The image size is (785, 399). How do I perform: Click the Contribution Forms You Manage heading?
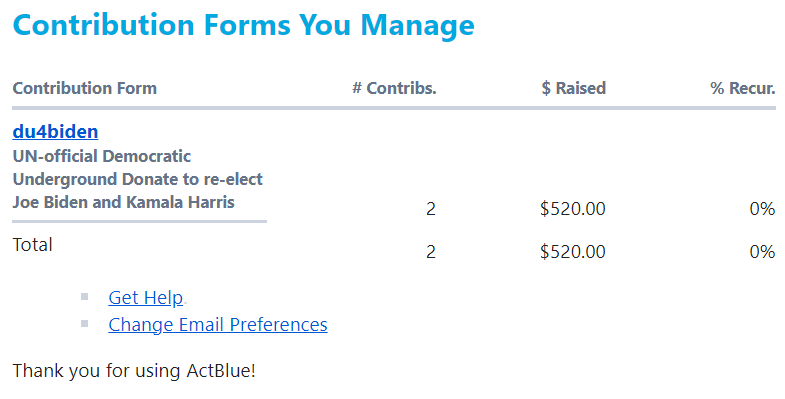click(x=243, y=25)
